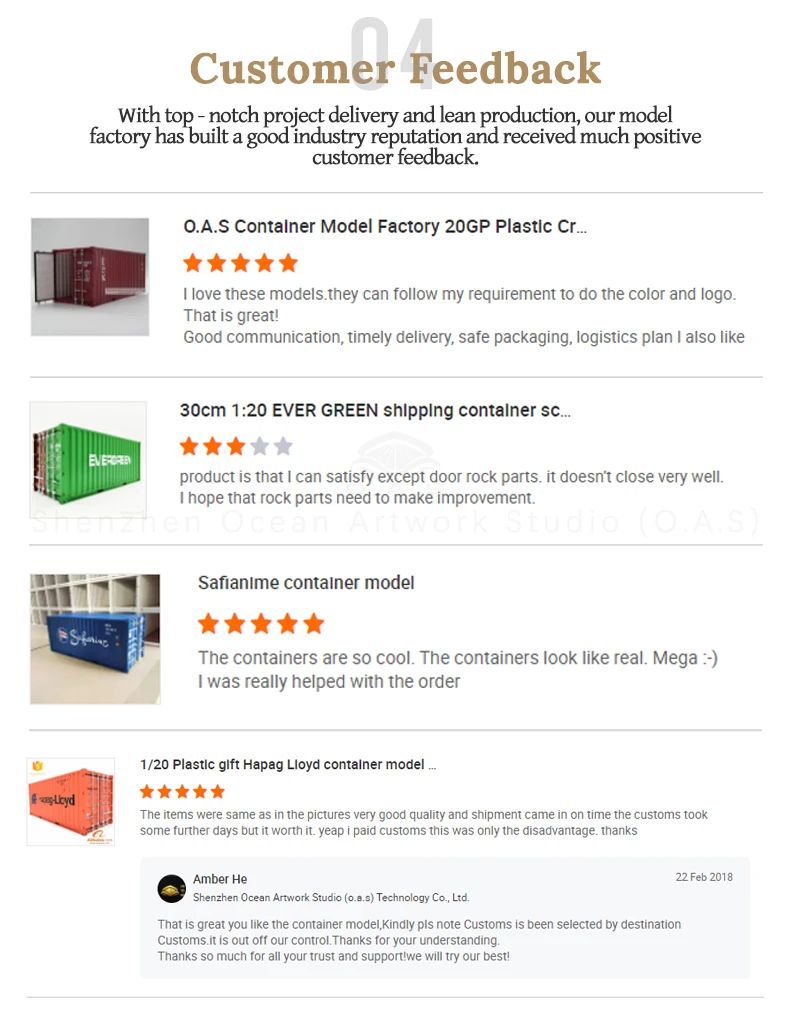Click the orange stars under Safianime container model
790x1010 pixels.
[x=261, y=624]
